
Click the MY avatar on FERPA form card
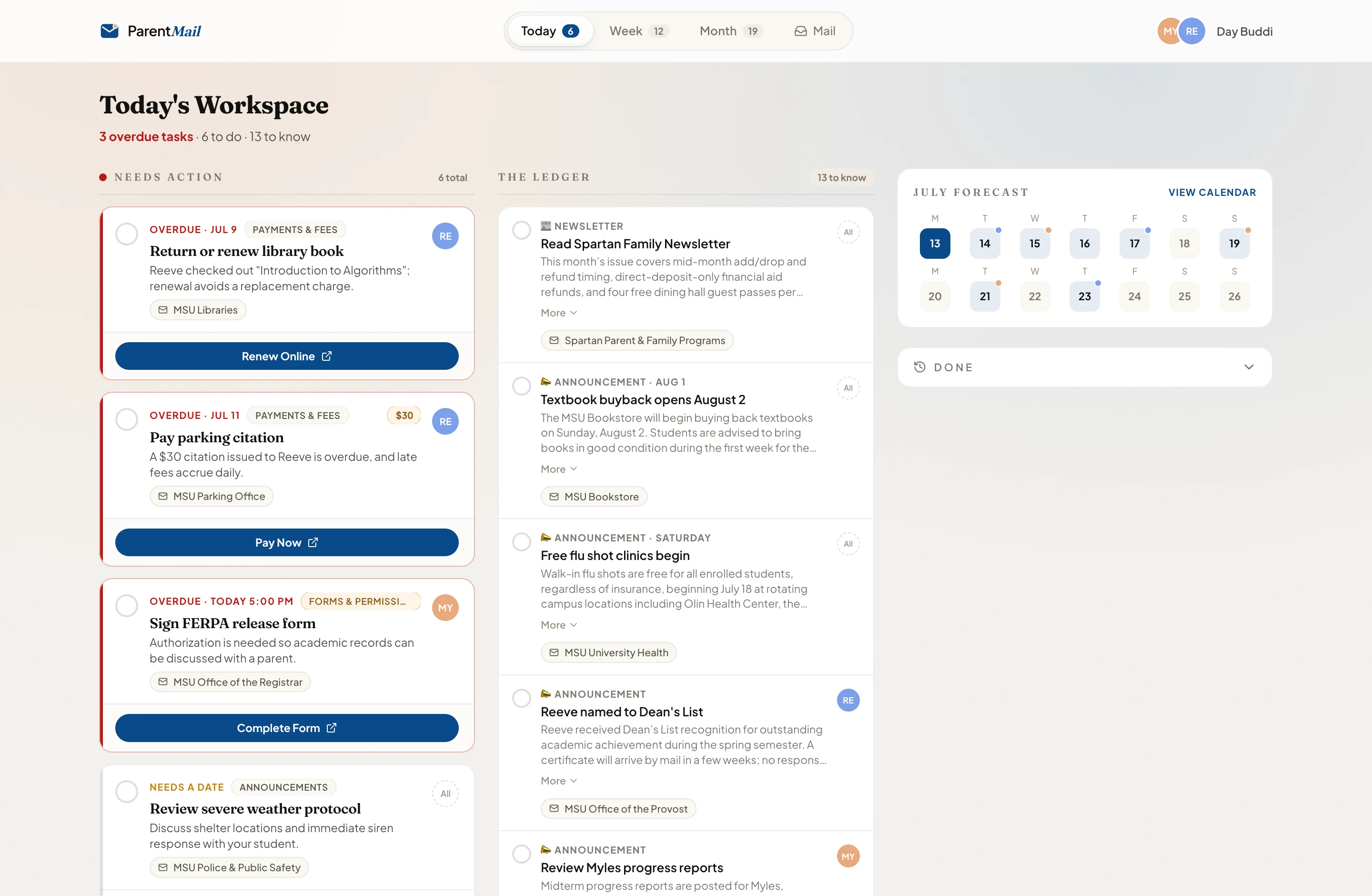point(445,608)
